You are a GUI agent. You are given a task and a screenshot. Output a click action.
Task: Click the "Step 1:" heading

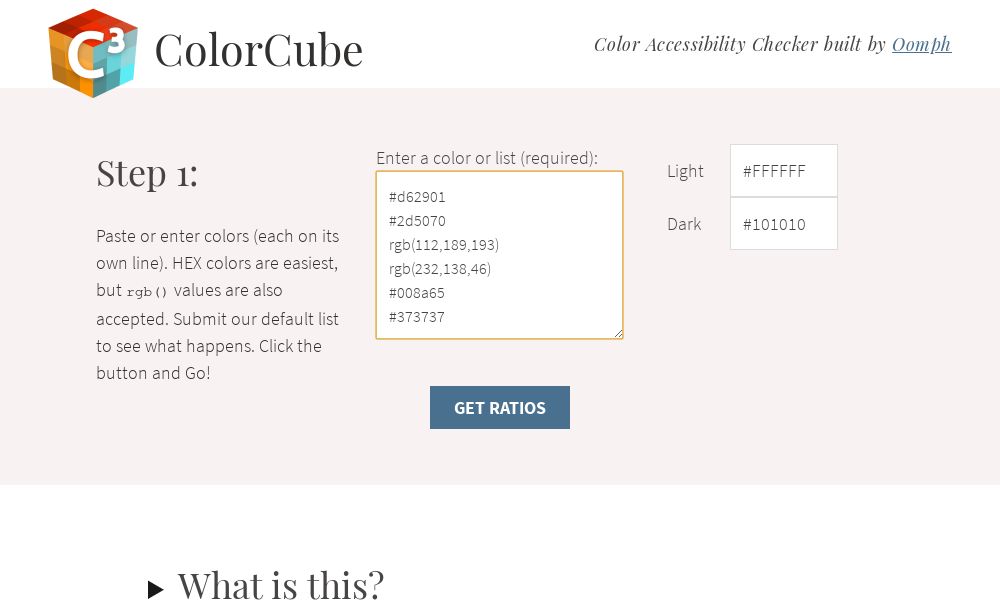[147, 174]
